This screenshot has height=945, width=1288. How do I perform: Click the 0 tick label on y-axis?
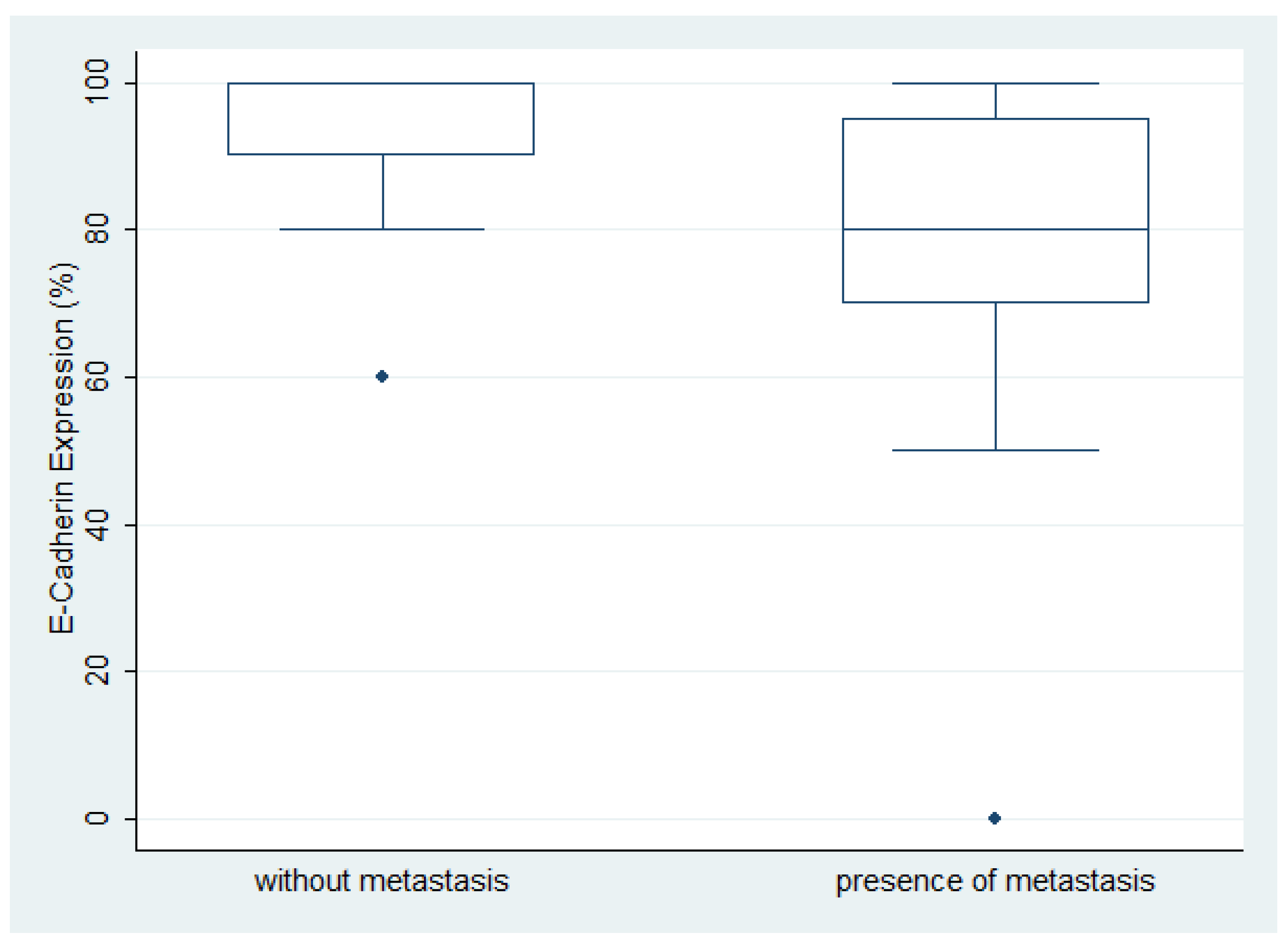point(96,818)
